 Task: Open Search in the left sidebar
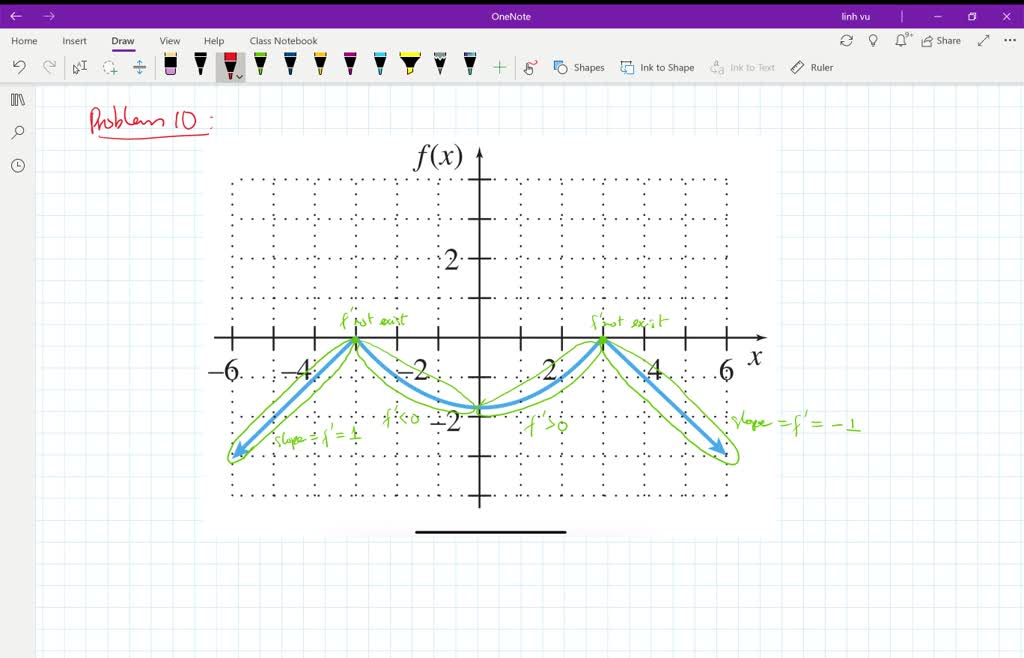pos(17,132)
